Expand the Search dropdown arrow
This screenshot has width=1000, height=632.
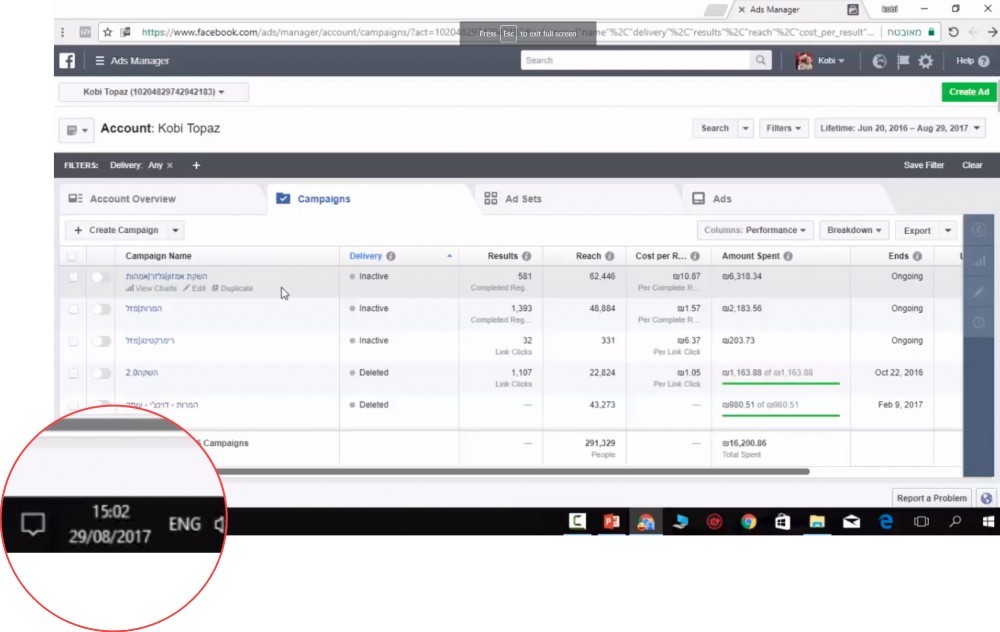[745, 128]
